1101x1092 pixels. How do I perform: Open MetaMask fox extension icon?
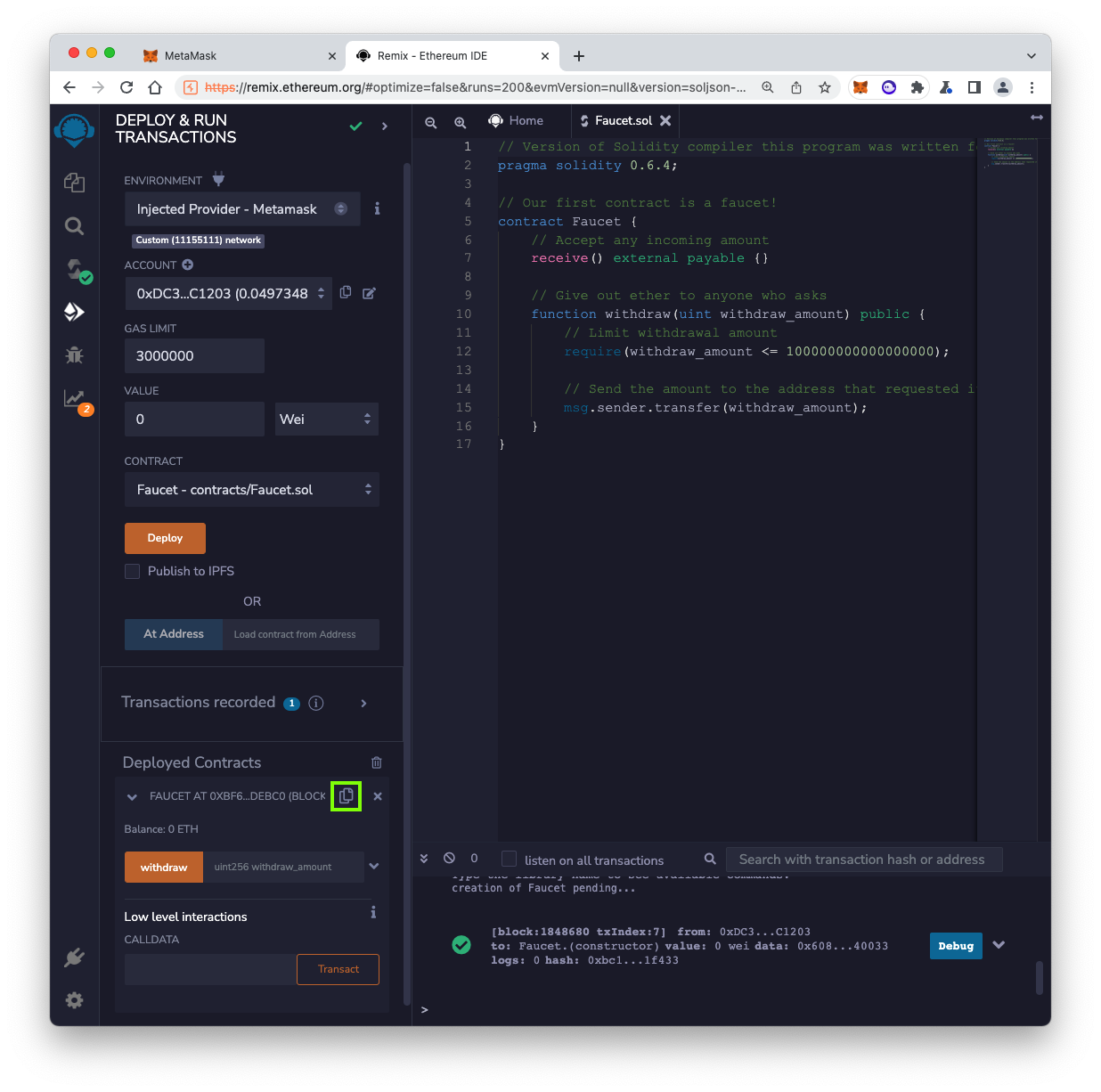click(860, 87)
